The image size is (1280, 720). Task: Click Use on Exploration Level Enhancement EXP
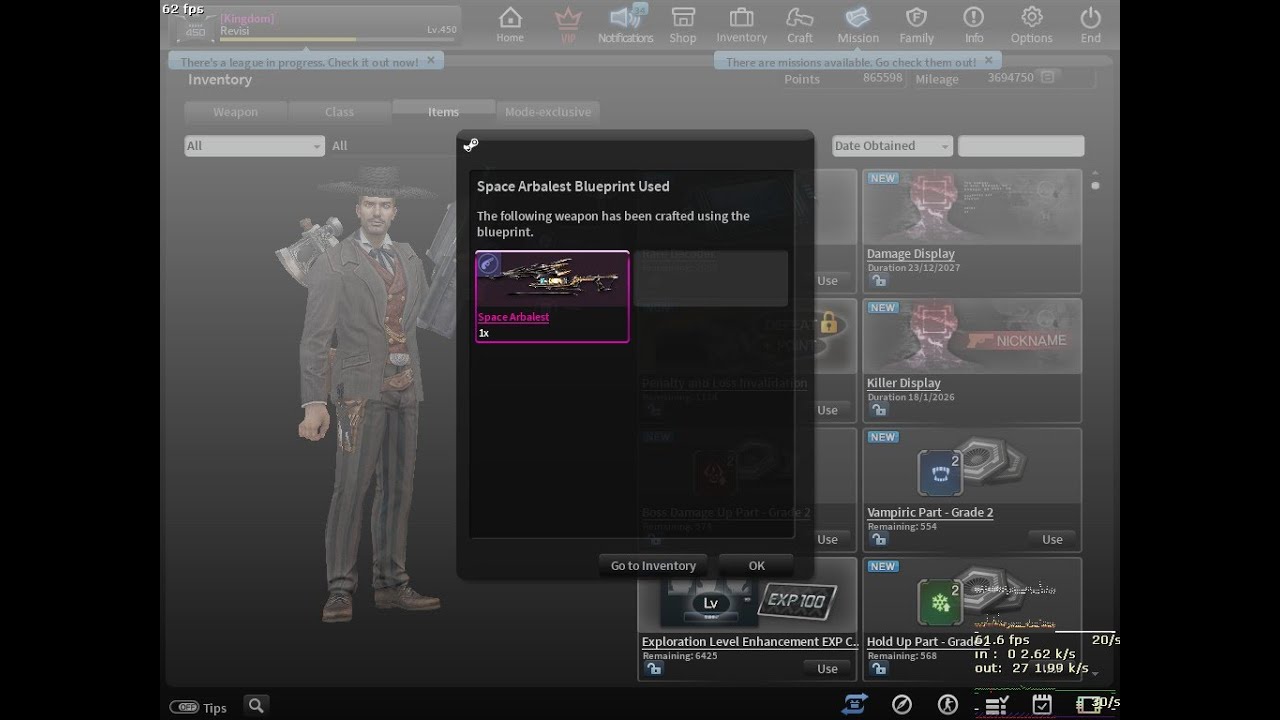tap(827, 669)
